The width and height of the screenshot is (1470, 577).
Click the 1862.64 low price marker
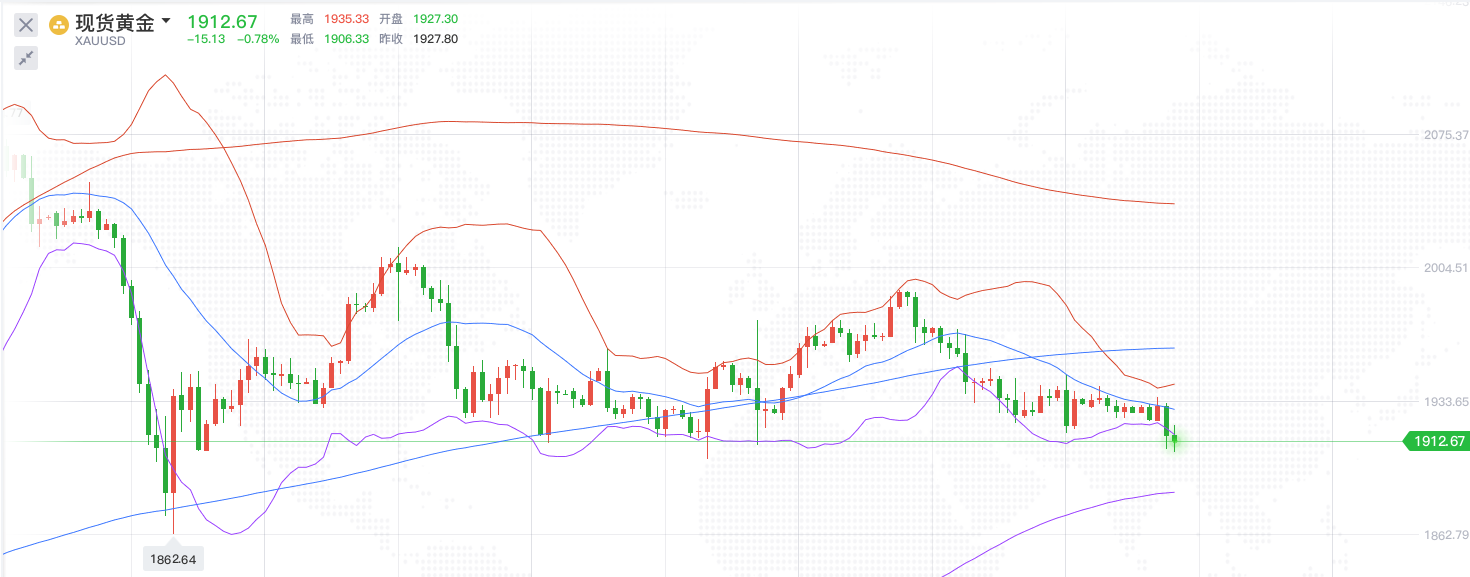click(174, 558)
